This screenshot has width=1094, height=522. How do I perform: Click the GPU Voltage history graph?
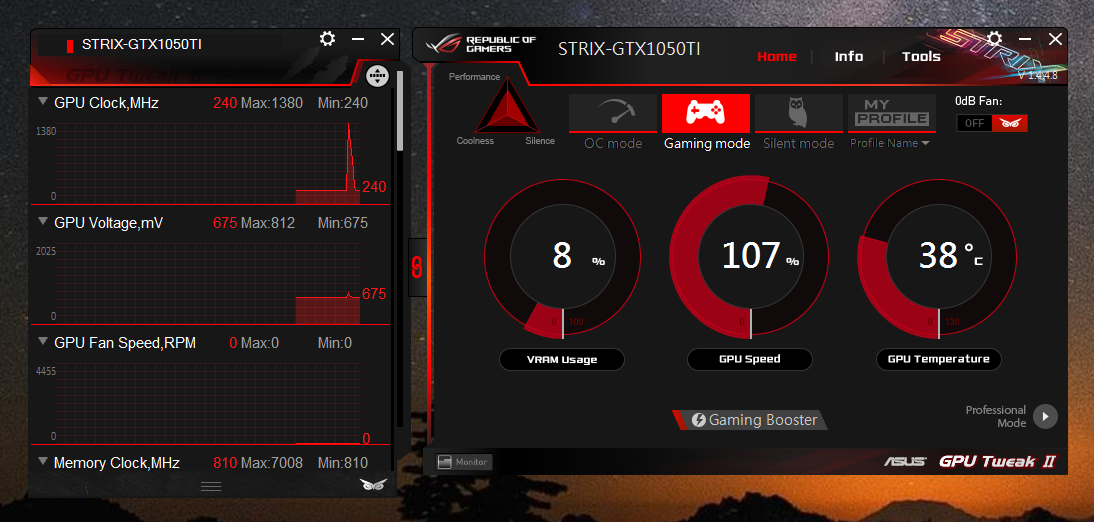click(208, 283)
